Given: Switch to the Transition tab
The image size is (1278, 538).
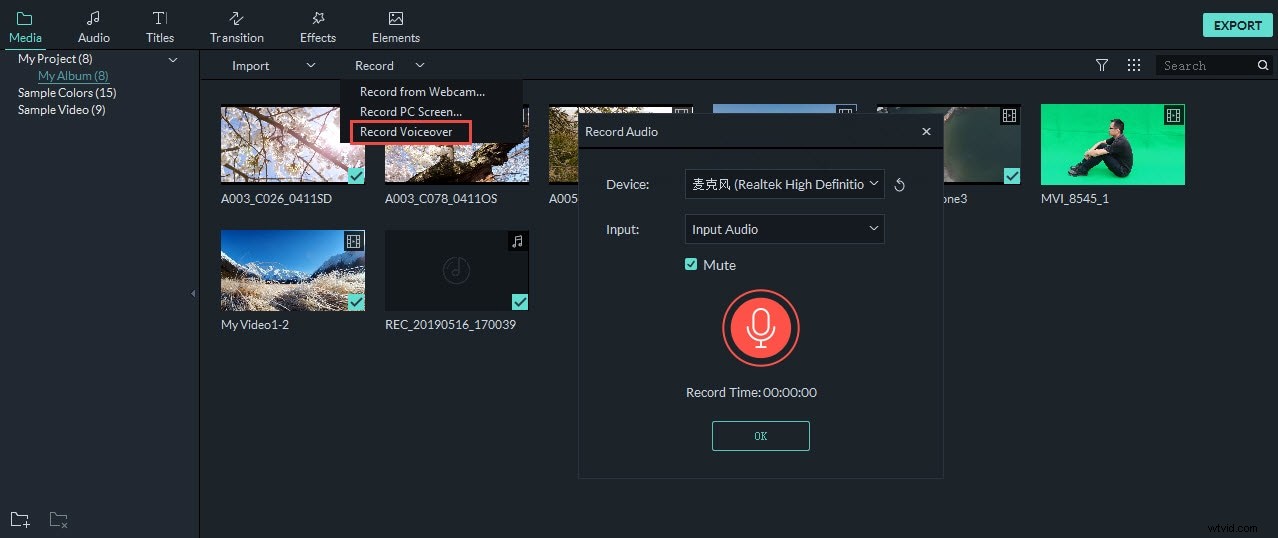Looking at the screenshot, I should click(x=237, y=27).
